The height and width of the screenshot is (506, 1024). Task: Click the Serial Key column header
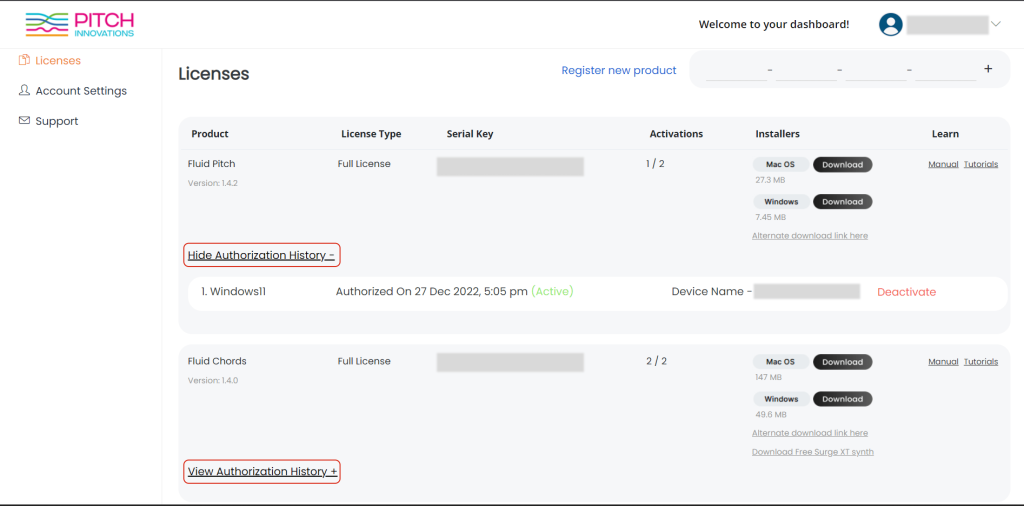pyautogui.click(x=470, y=134)
